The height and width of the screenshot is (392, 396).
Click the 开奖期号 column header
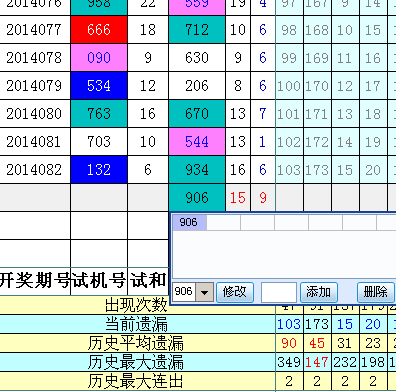(x=35, y=281)
